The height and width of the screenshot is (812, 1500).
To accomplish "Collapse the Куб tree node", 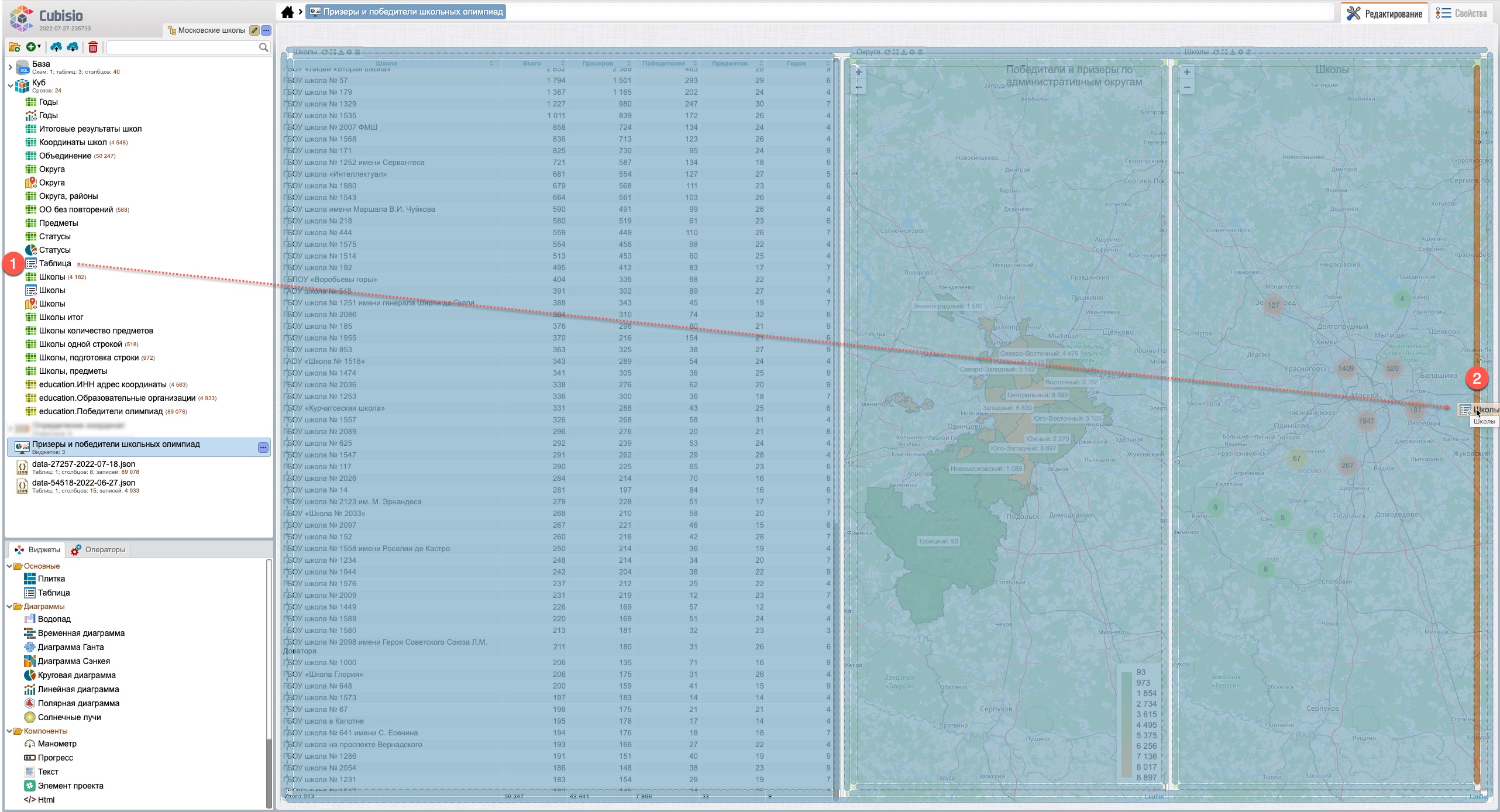I will 10,86.
